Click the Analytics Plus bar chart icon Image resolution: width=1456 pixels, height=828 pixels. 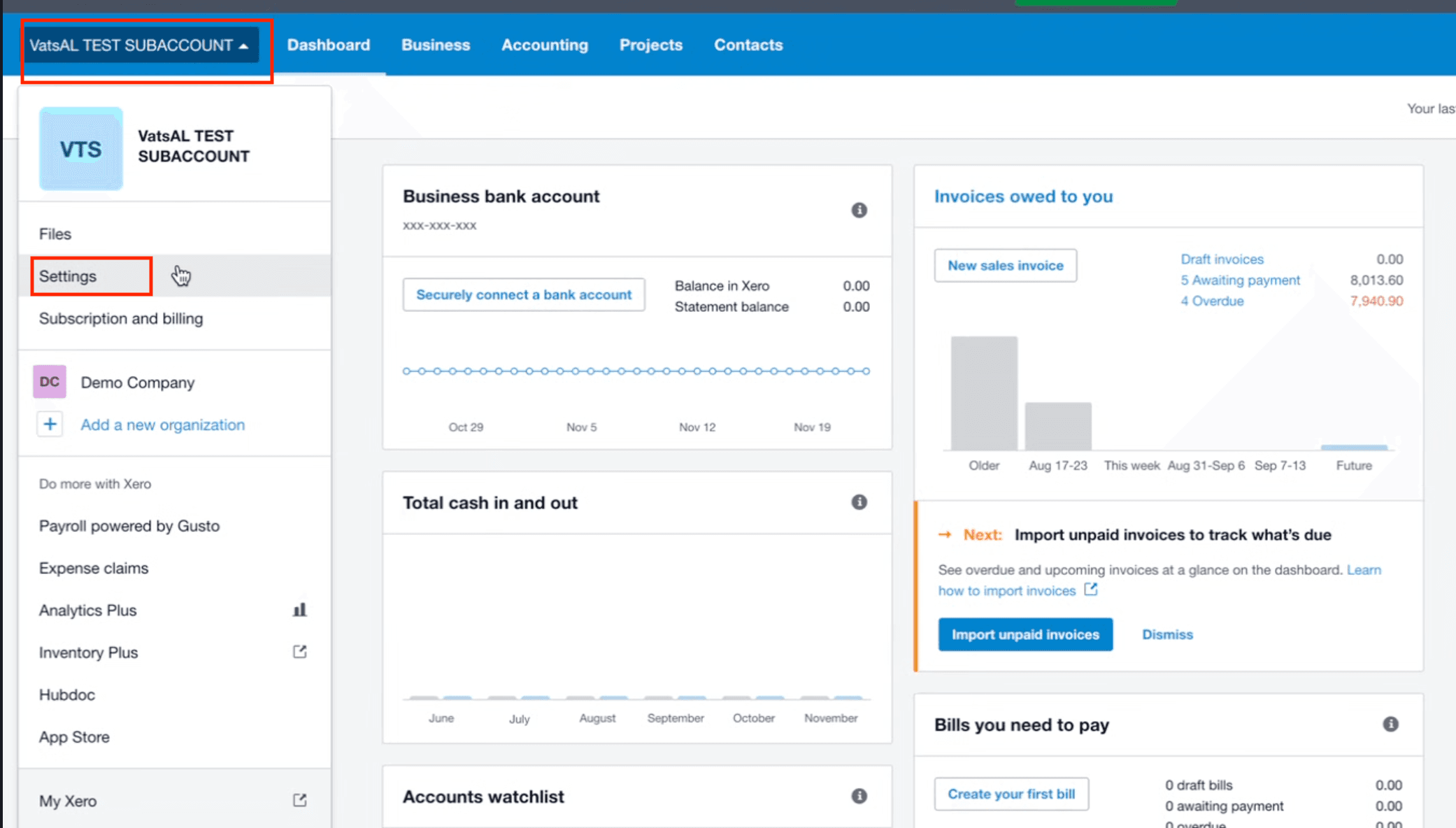(x=300, y=610)
